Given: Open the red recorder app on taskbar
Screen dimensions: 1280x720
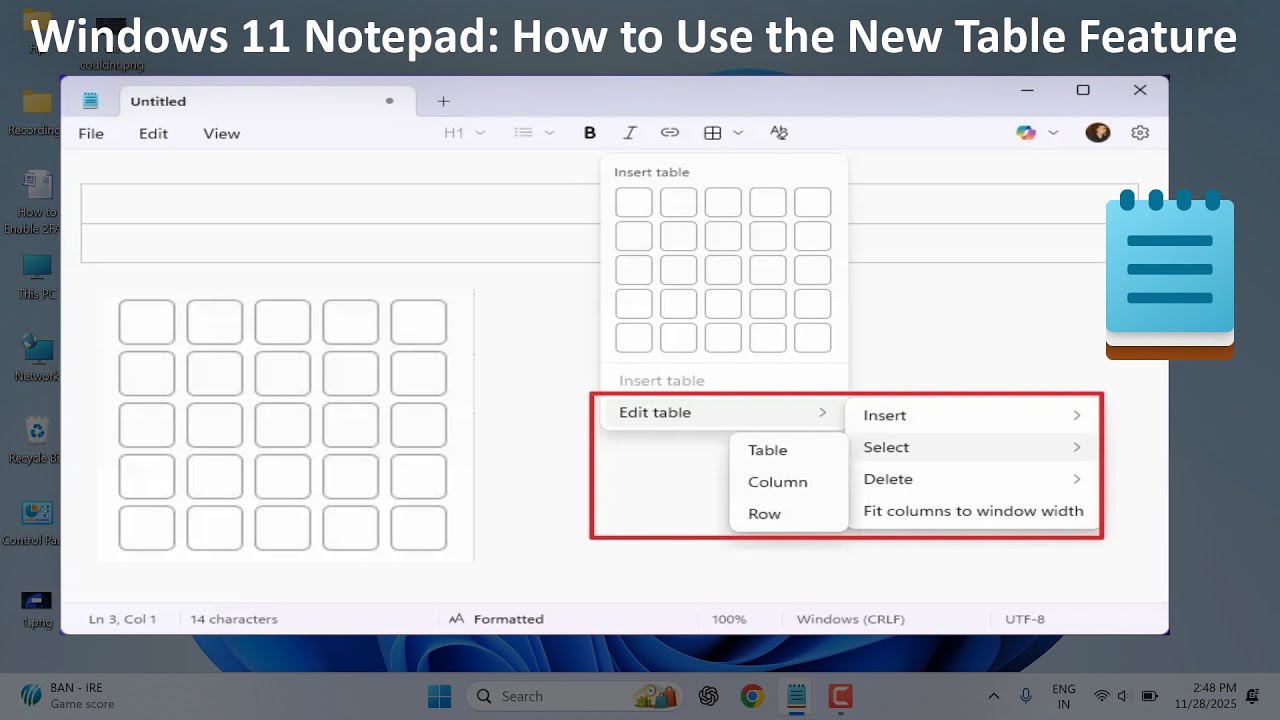Looking at the screenshot, I should point(840,696).
